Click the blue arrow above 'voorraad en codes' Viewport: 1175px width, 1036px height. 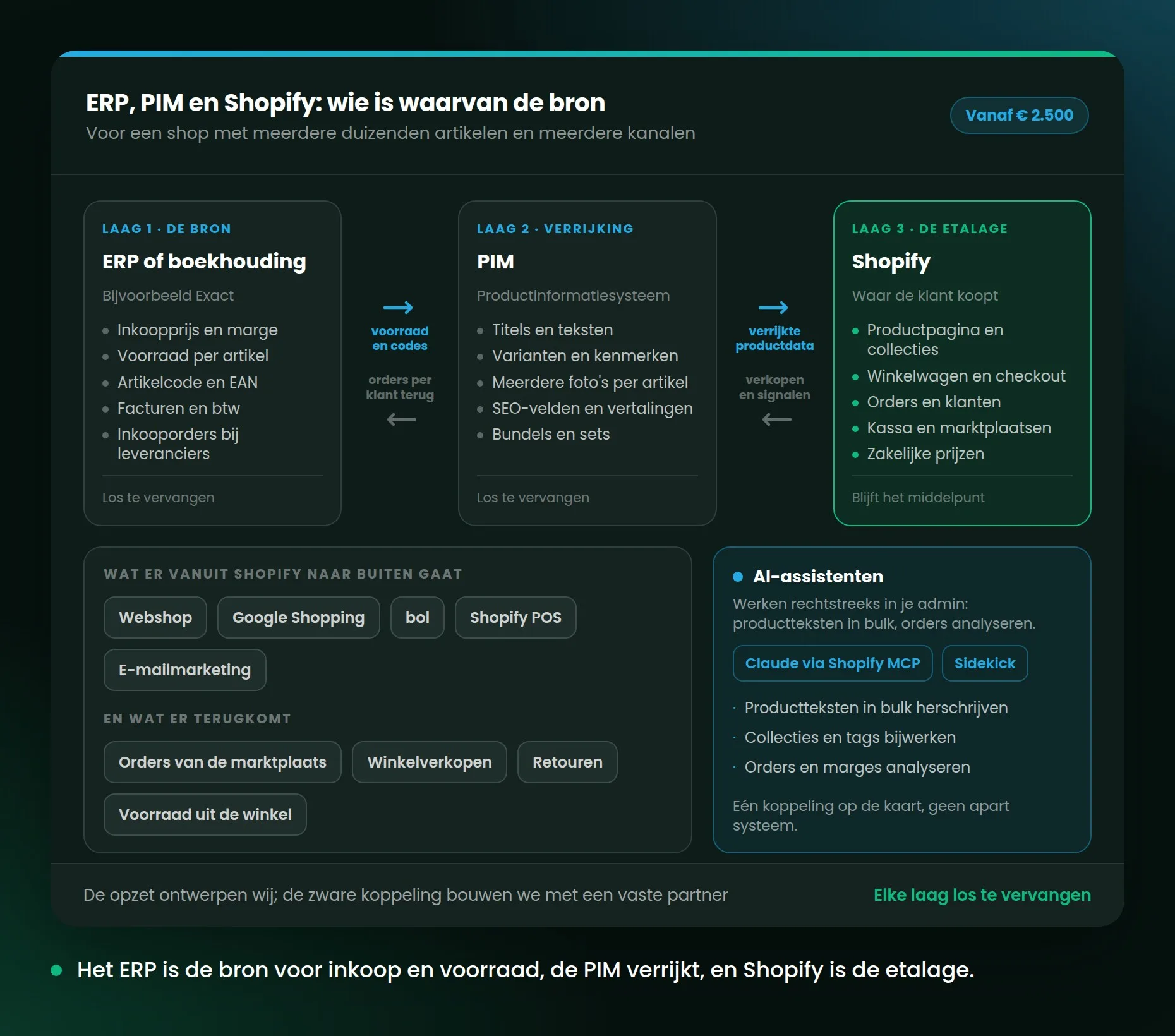pyautogui.click(x=398, y=308)
